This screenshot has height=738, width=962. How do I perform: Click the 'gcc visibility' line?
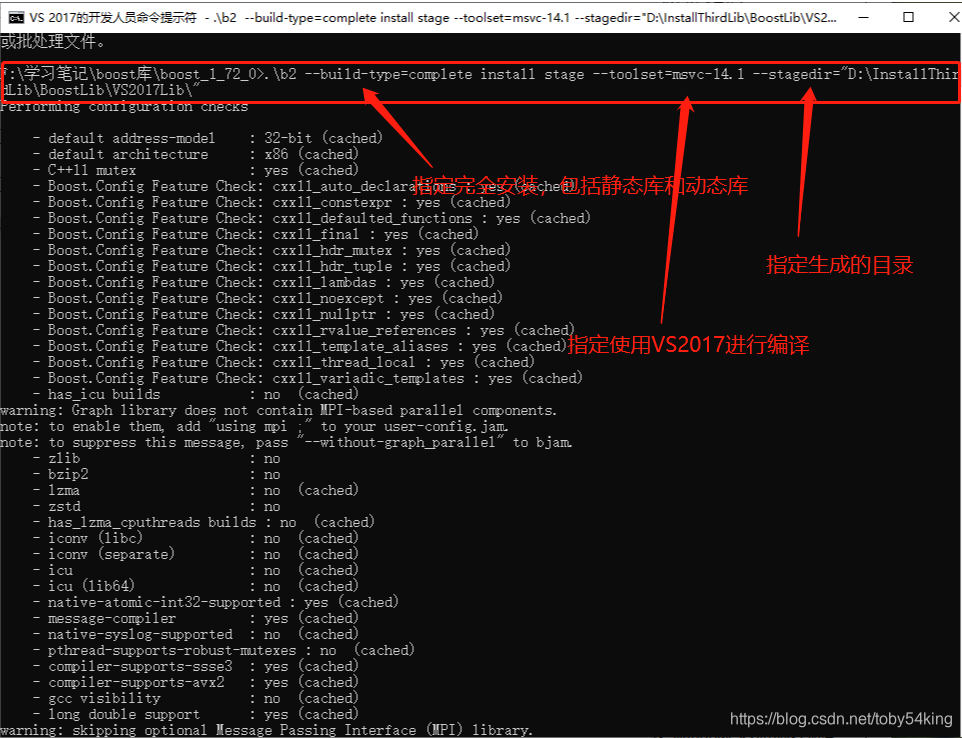tap(196, 698)
